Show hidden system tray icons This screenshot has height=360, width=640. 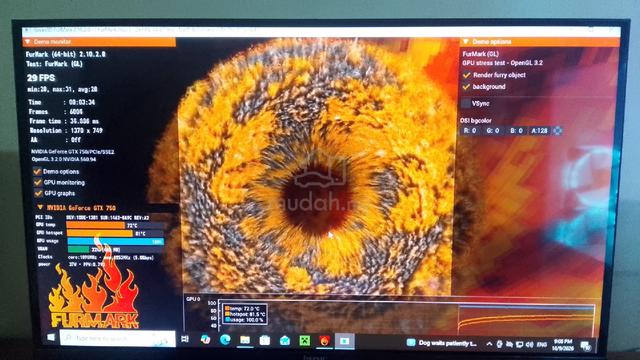pyautogui.click(x=489, y=344)
